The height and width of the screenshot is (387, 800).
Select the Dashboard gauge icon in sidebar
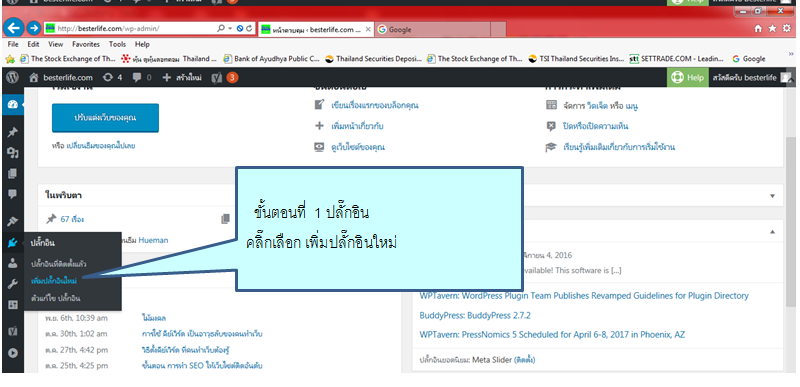[13, 105]
